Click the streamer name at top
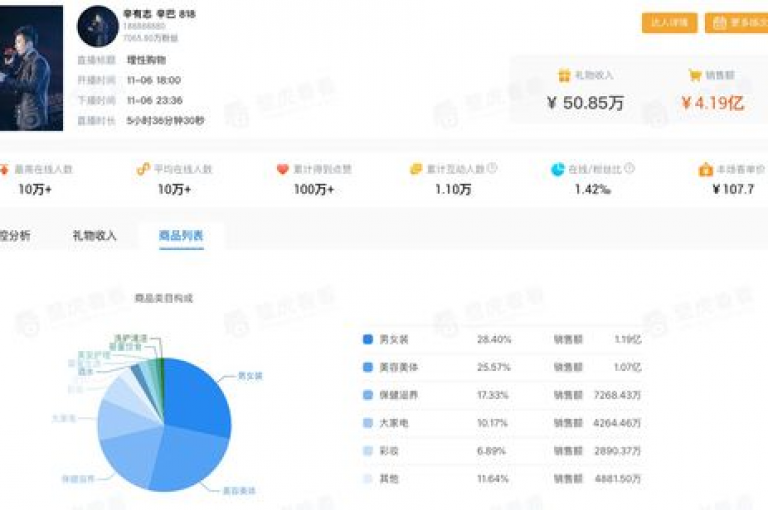This screenshot has width=768, height=510. point(159,14)
